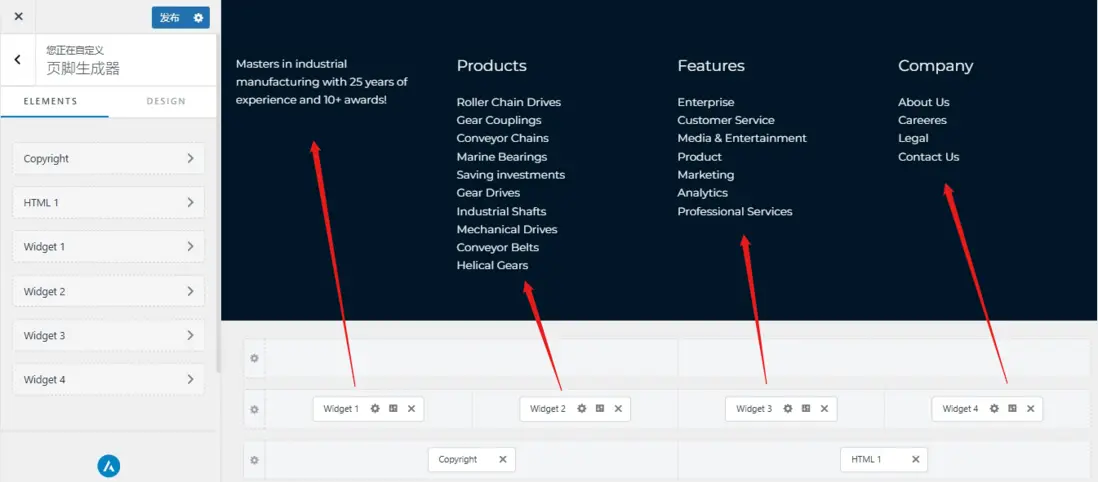Expand HTML 1 element options
Image resolution: width=1098 pixels, height=482 pixels.
pyautogui.click(x=108, y=202)
